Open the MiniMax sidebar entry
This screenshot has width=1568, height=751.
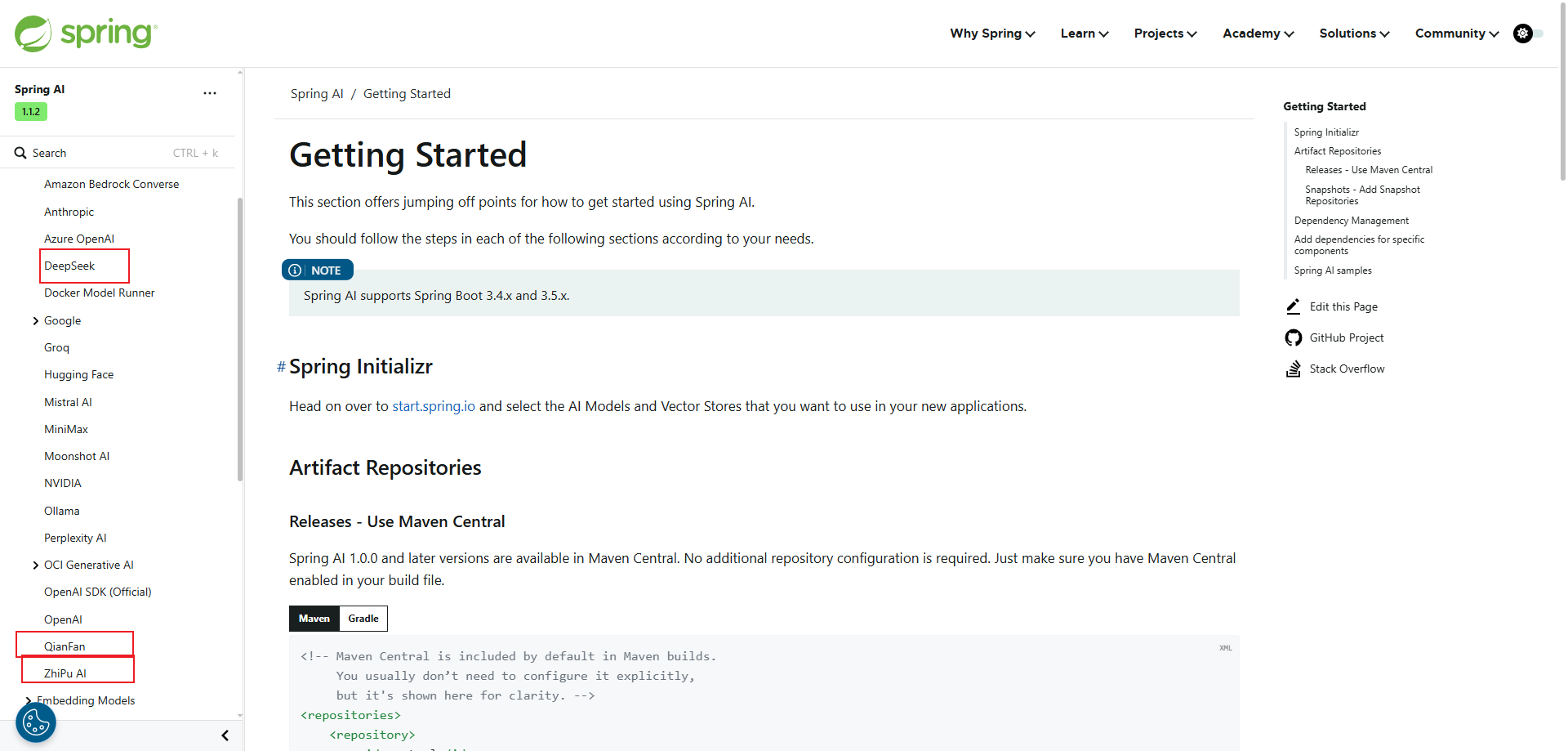coord(66,429)
